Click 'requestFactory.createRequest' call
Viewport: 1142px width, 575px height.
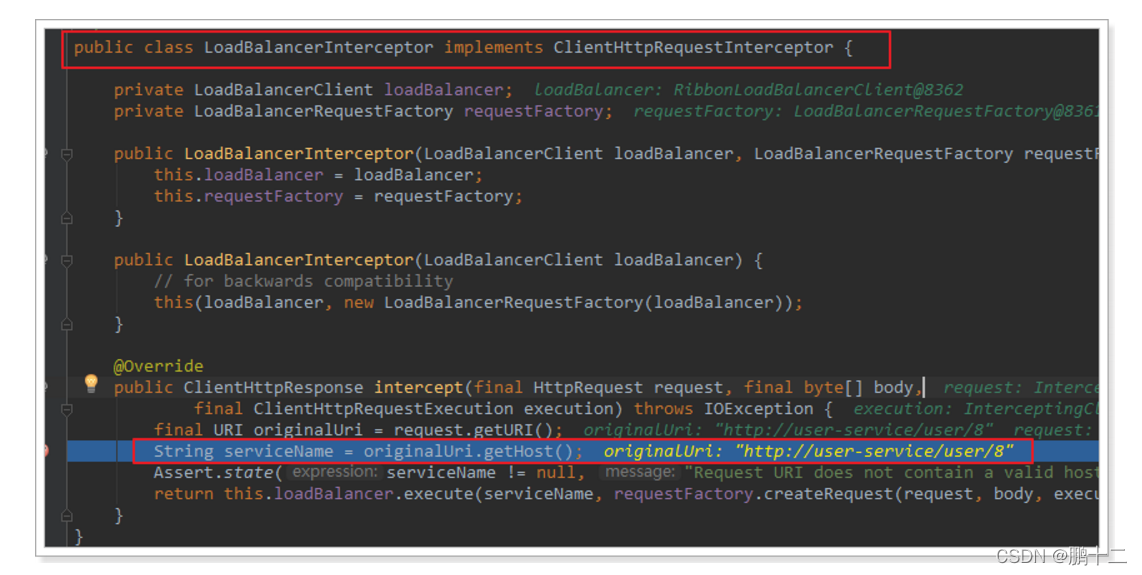tap(754, 494)
